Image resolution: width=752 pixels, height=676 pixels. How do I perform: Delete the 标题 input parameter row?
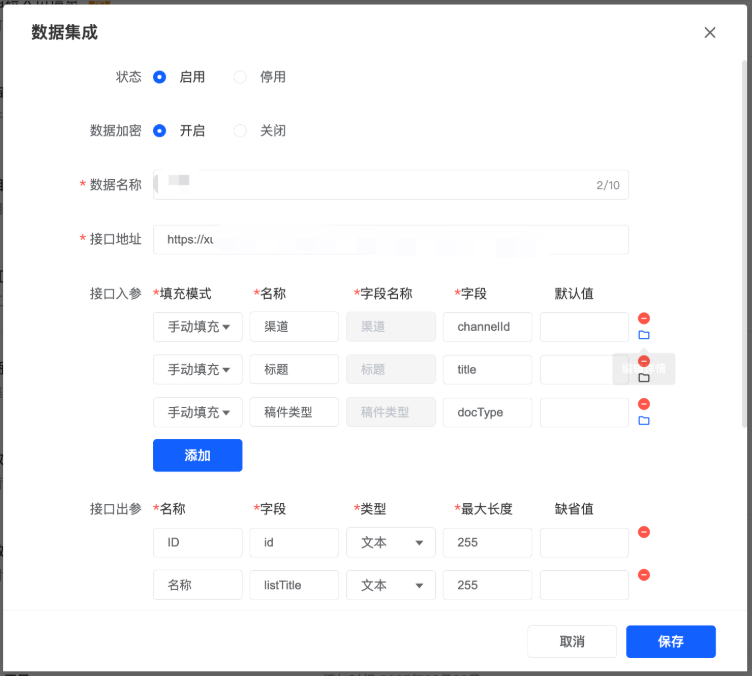644,362
